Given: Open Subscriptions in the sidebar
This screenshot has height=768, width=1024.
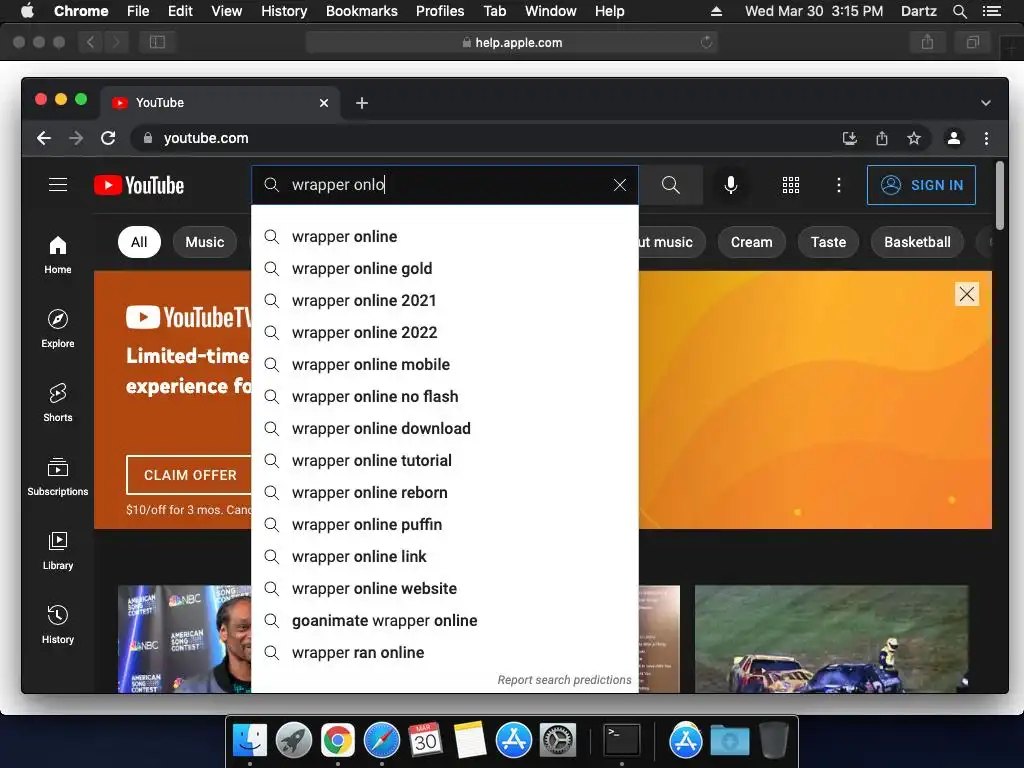Looking at the screenshot, I should [58, 477].
